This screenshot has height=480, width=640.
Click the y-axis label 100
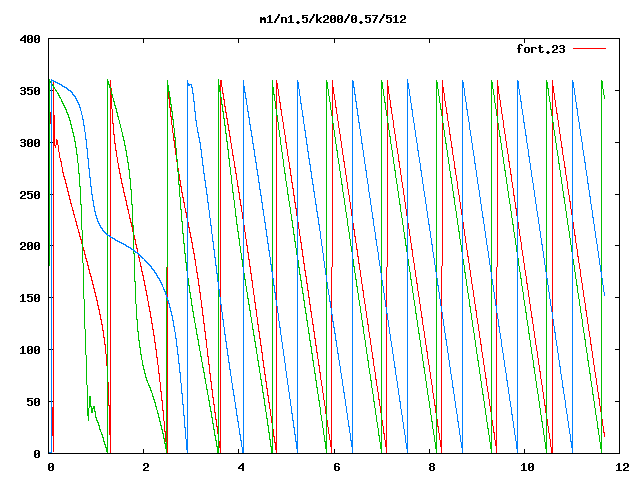pos(30,350)
